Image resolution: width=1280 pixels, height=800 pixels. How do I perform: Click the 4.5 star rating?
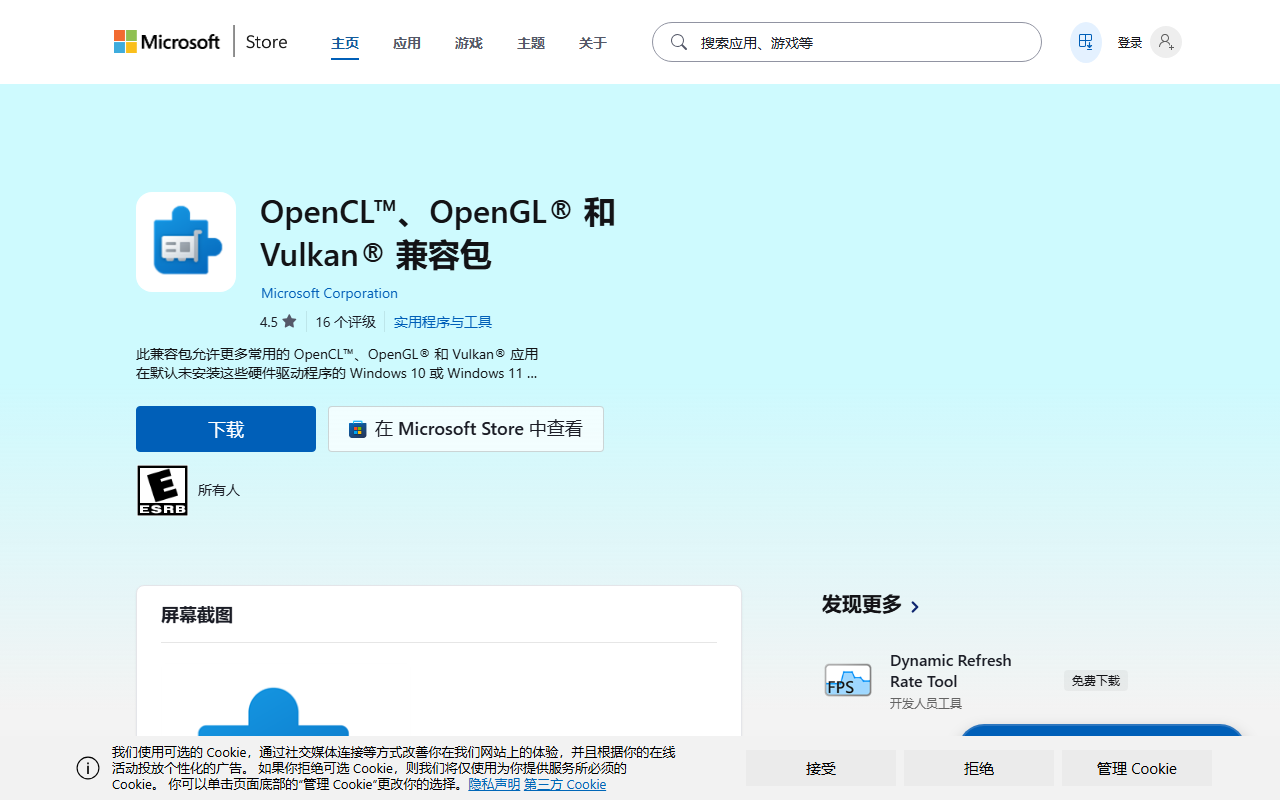[278, 322]
